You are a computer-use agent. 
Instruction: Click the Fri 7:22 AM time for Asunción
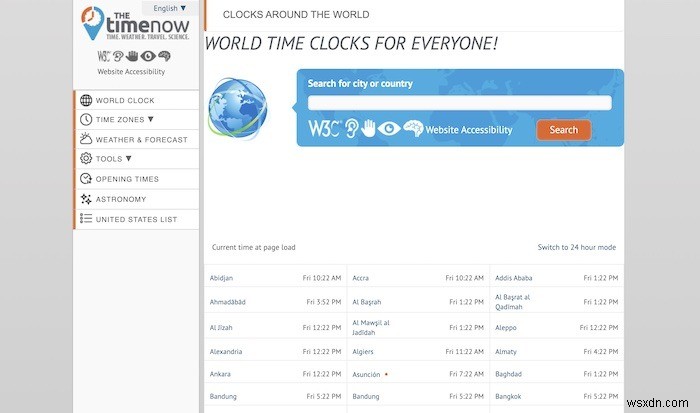coord(466,374)
